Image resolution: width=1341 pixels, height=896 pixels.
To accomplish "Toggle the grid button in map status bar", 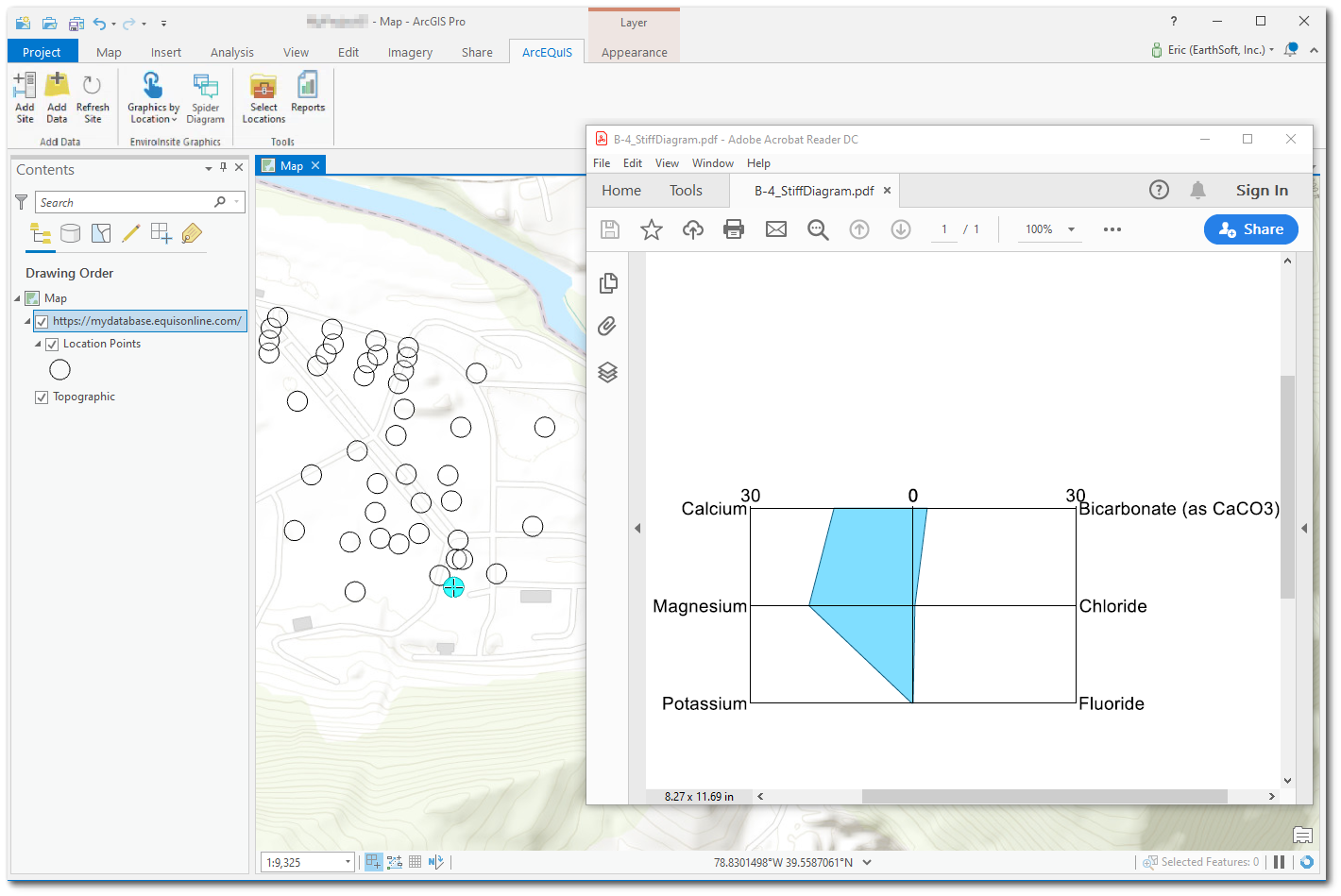I will pyautogui.click(x=415, y=861).
